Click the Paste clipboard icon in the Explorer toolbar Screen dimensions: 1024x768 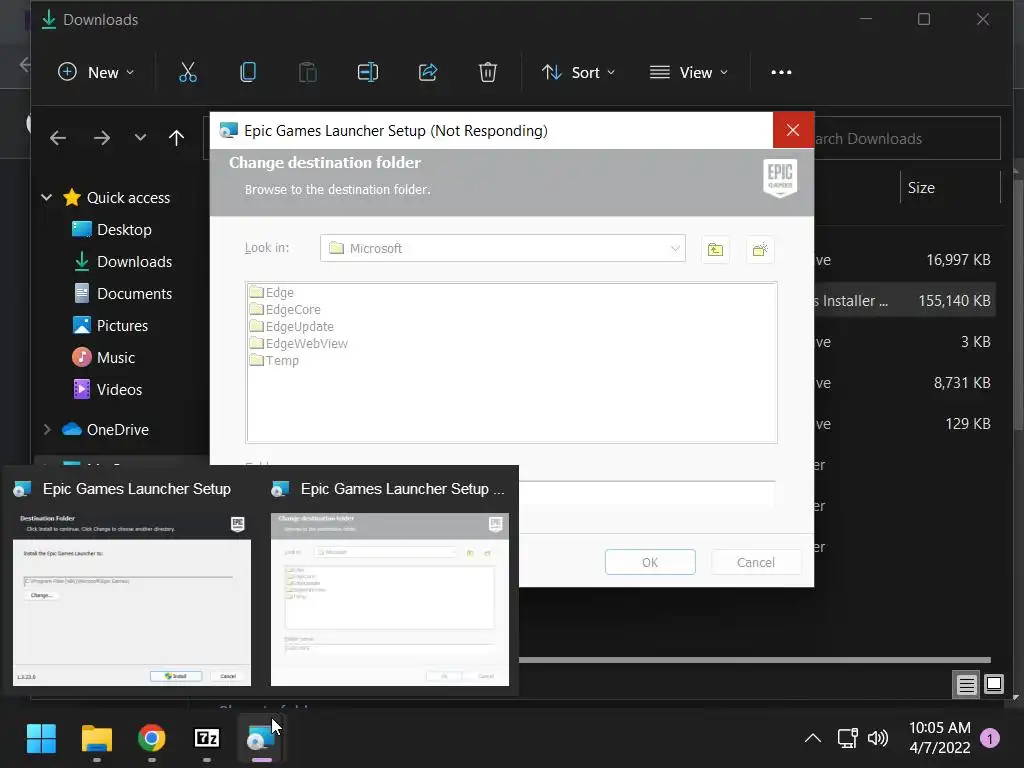(x=308, y=72)
